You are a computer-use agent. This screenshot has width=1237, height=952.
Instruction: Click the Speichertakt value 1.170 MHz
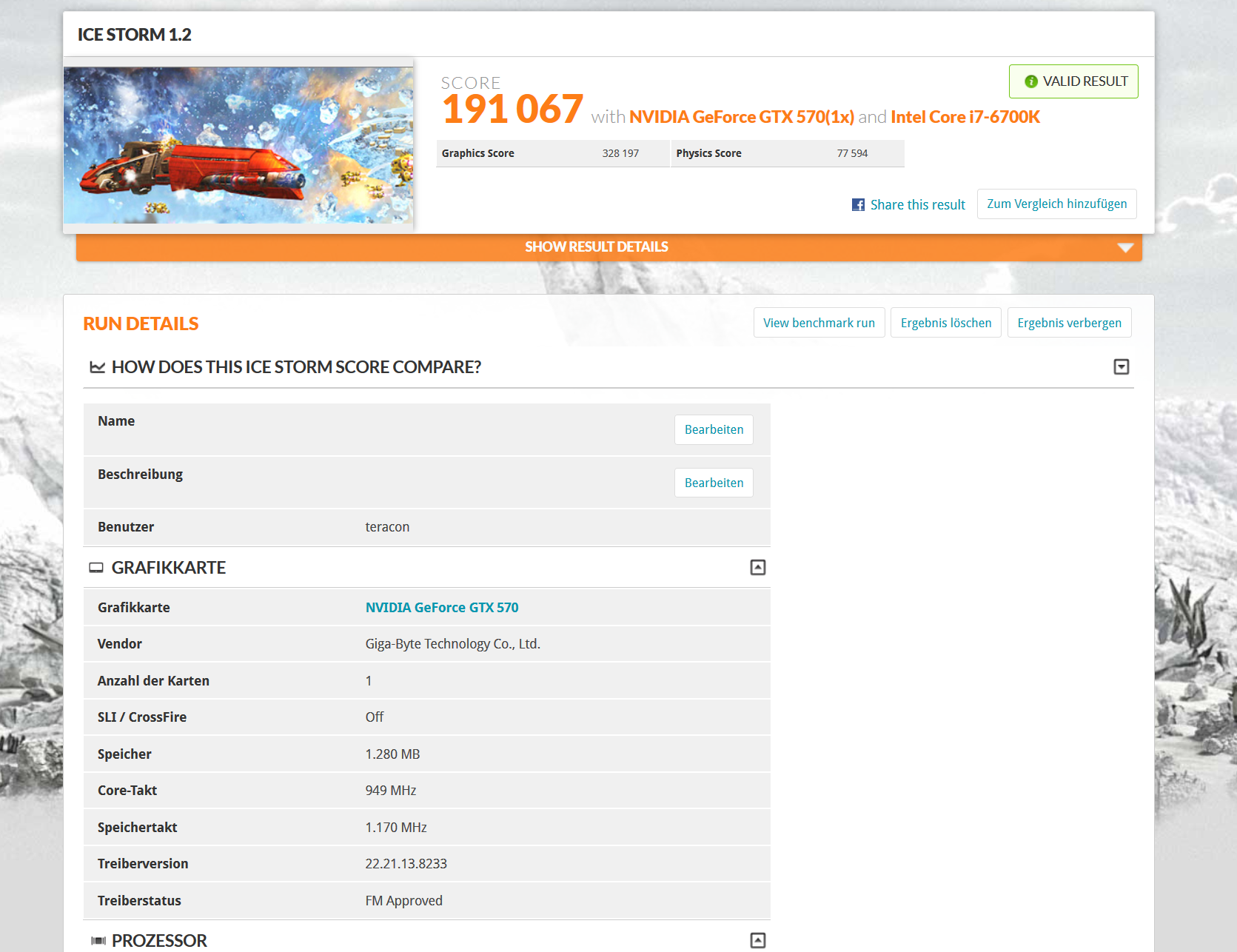click(x=396, y=828)
